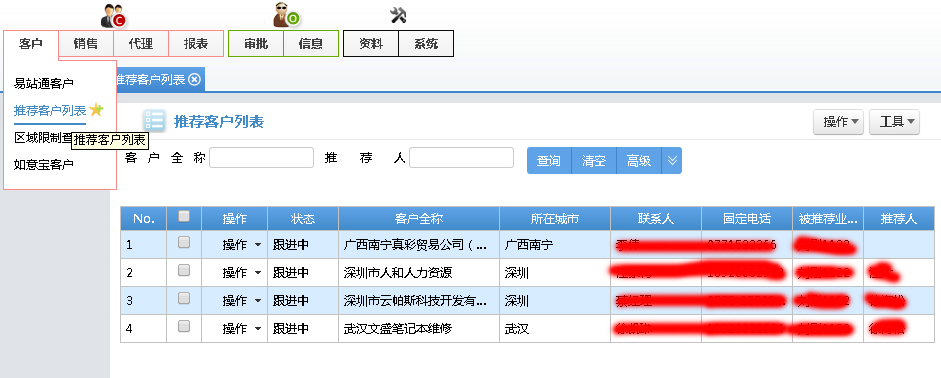Open the 销售 menu tab
941x378 pixels.
coord(86,44)
